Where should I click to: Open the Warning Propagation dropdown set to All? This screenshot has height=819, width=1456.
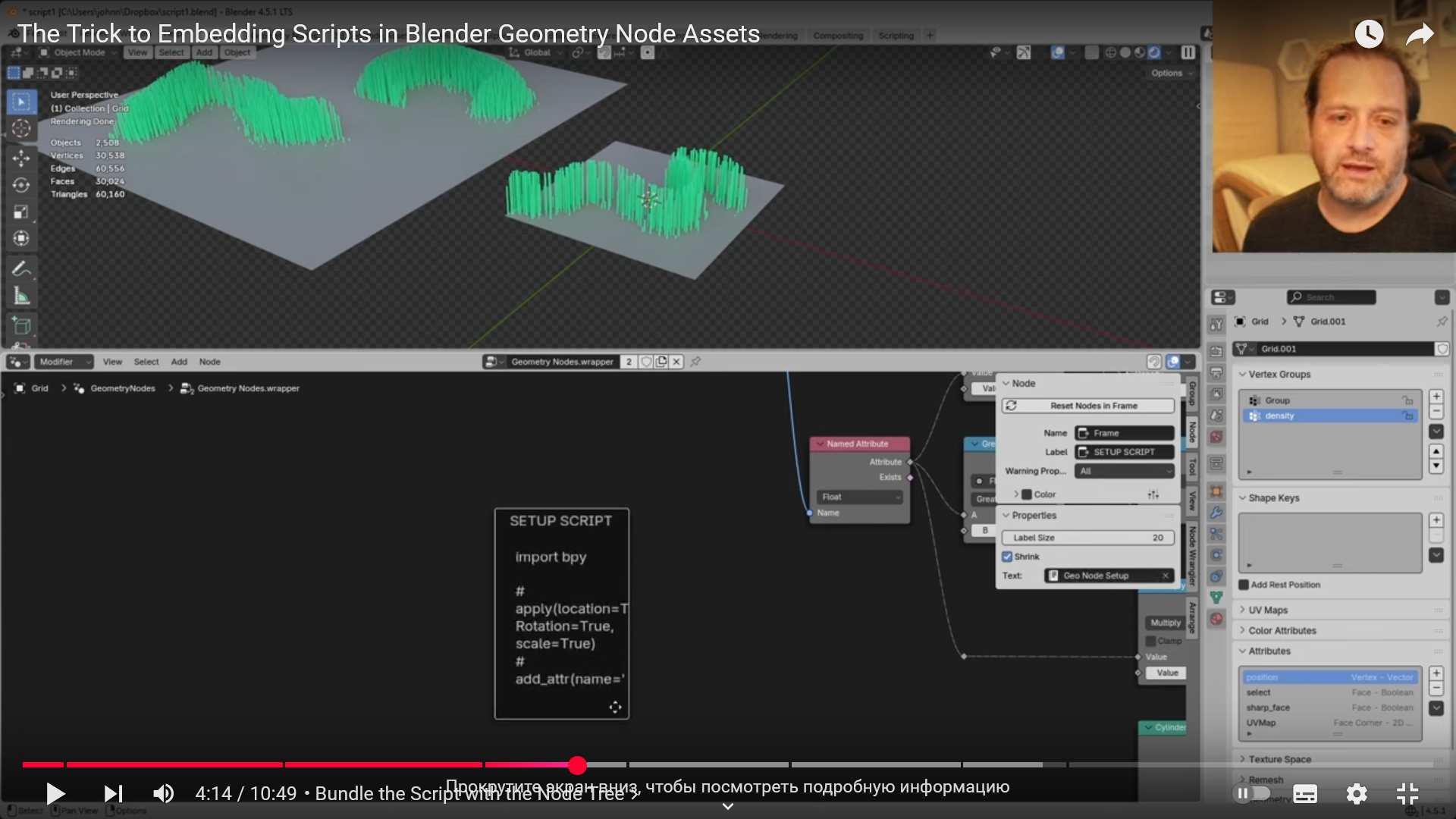point(1124,471)
